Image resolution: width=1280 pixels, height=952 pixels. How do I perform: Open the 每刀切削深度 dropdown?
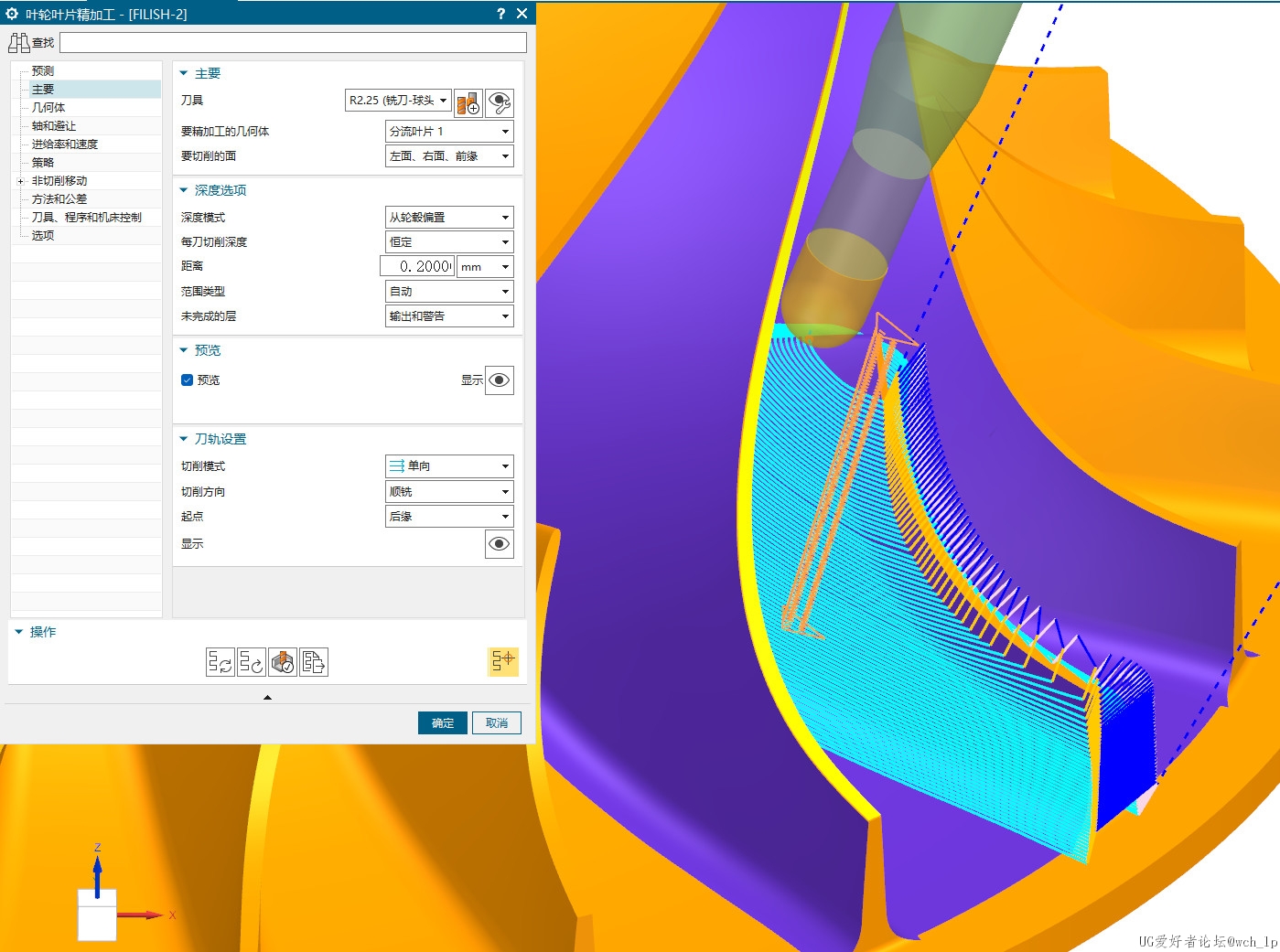tap(449, 242)
